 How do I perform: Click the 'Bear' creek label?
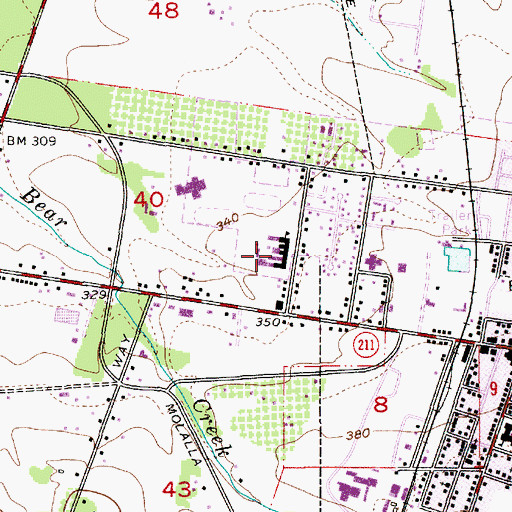click(44, 207)
